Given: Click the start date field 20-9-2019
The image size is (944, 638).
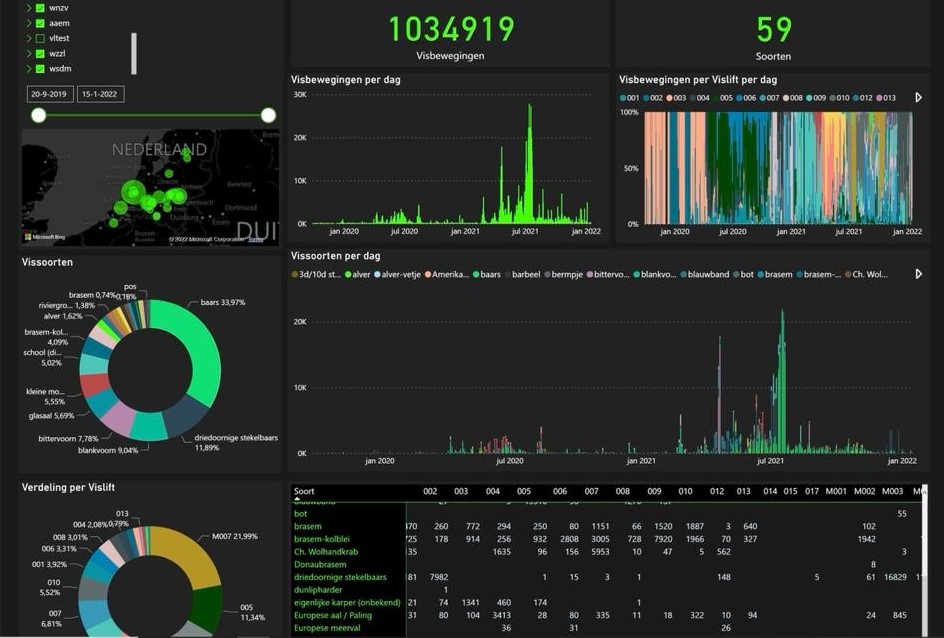Looking at the screenshot, I should (x=49, y=94).
